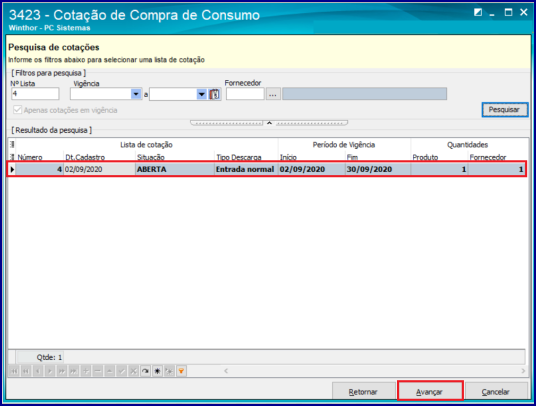
Task: Click the 30/09/2020 Fim date cell
Action: [378, 169]
